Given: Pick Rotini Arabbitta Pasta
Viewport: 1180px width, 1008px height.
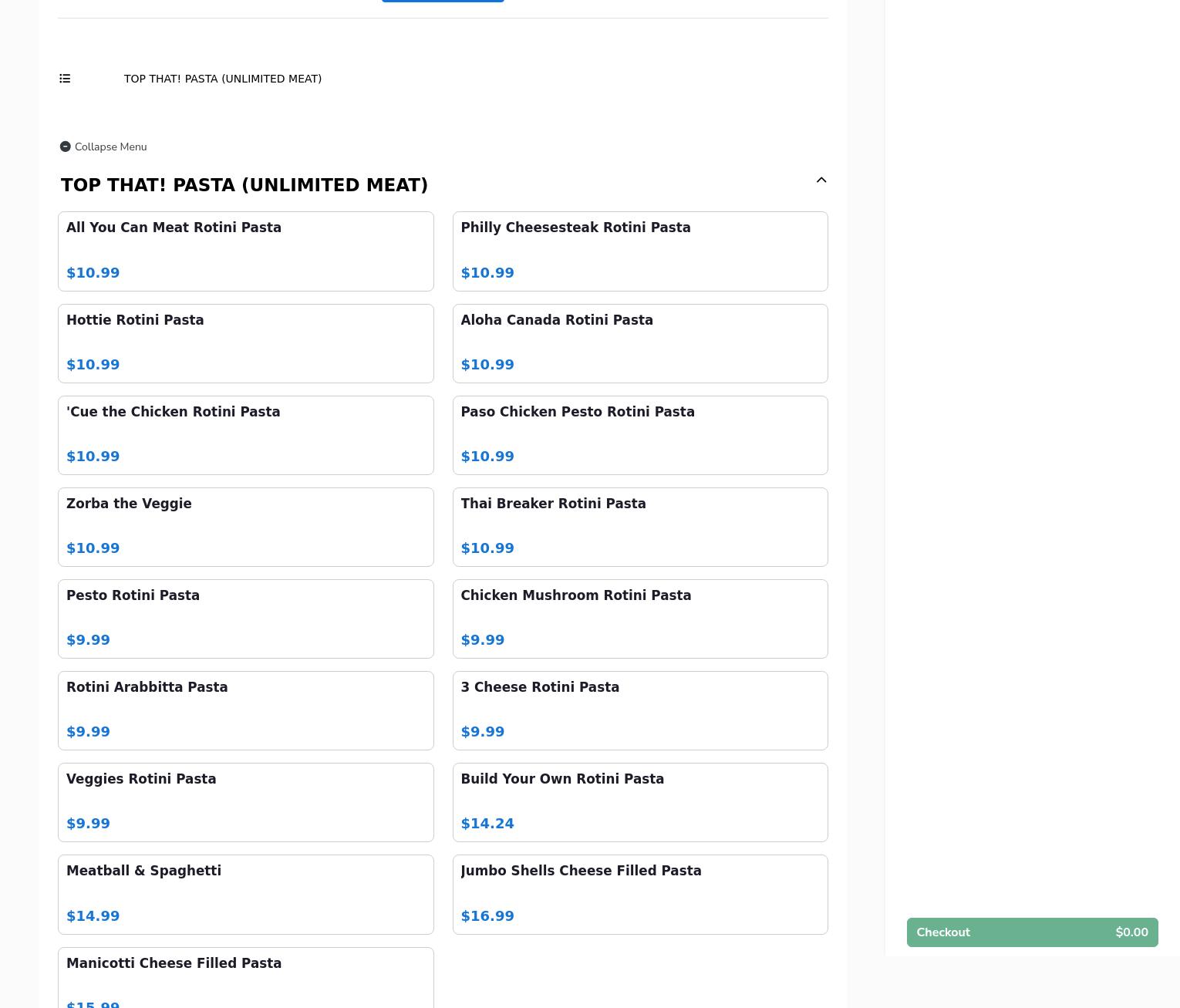Looking at the screenshot, I should tap(245, 710).
